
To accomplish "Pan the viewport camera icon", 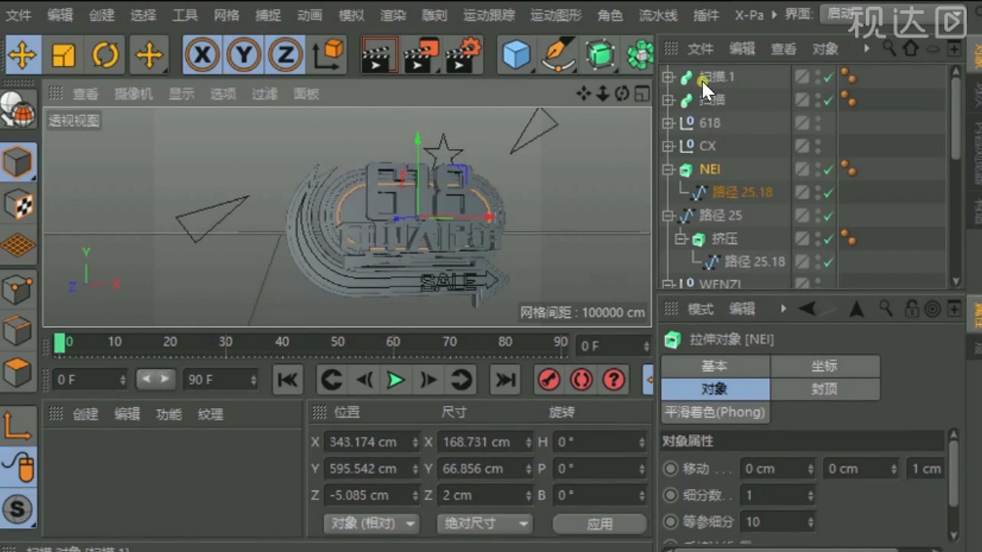I will click(x=584, y=94).
